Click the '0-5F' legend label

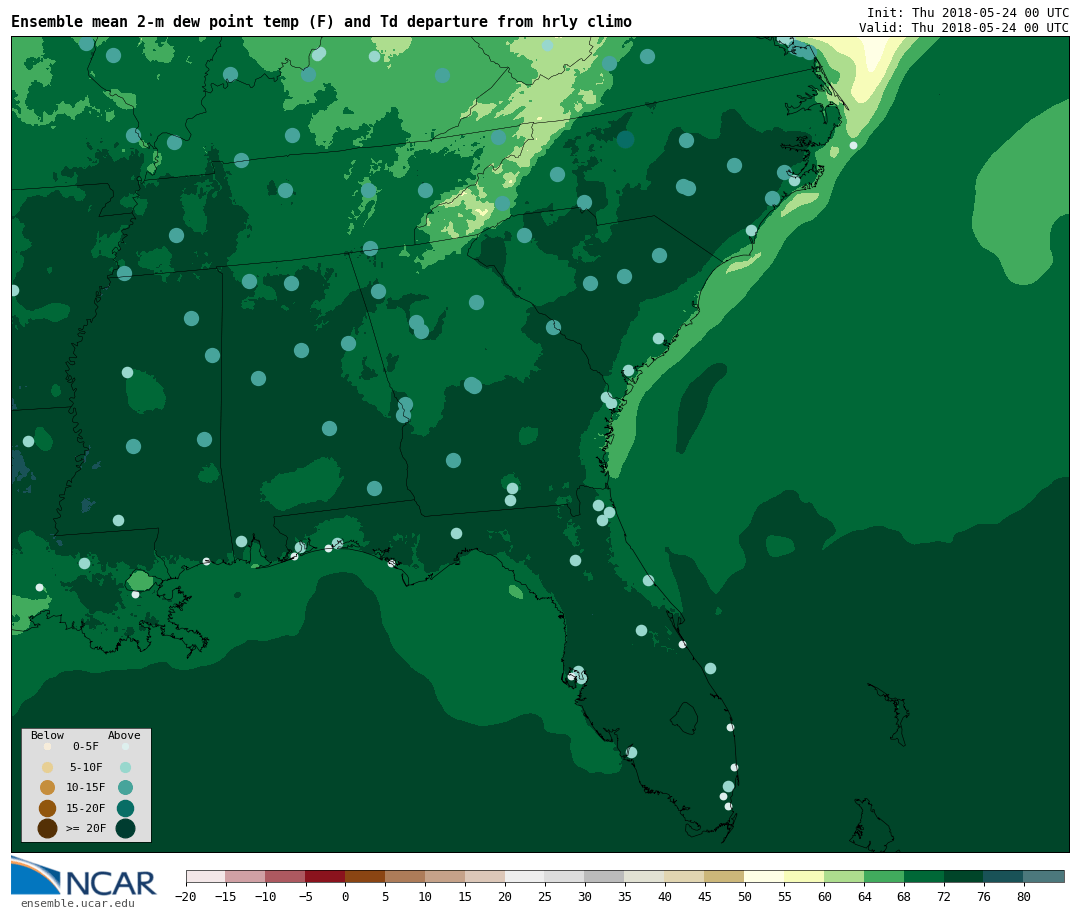(86, 746)
